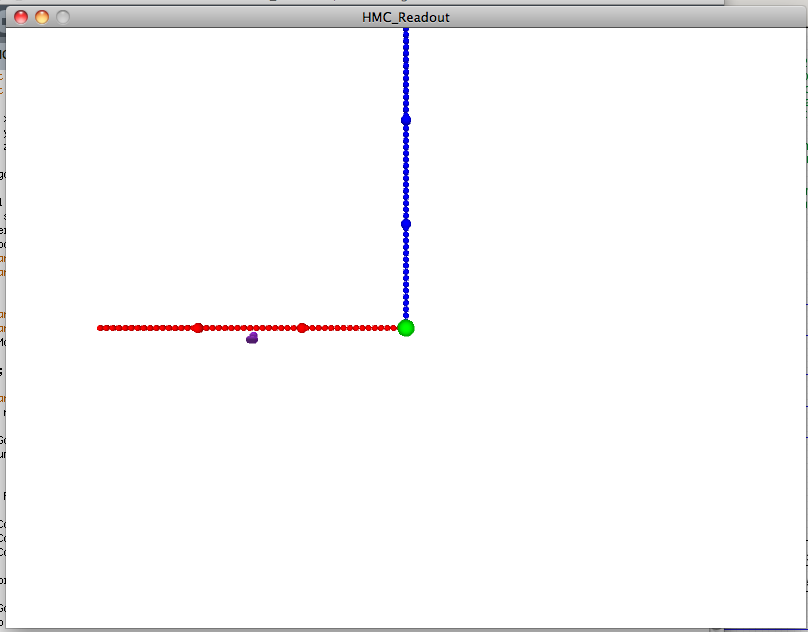Click red line midway between its large markers
This screenshot has height=632, width=808.
coord(250,328)
